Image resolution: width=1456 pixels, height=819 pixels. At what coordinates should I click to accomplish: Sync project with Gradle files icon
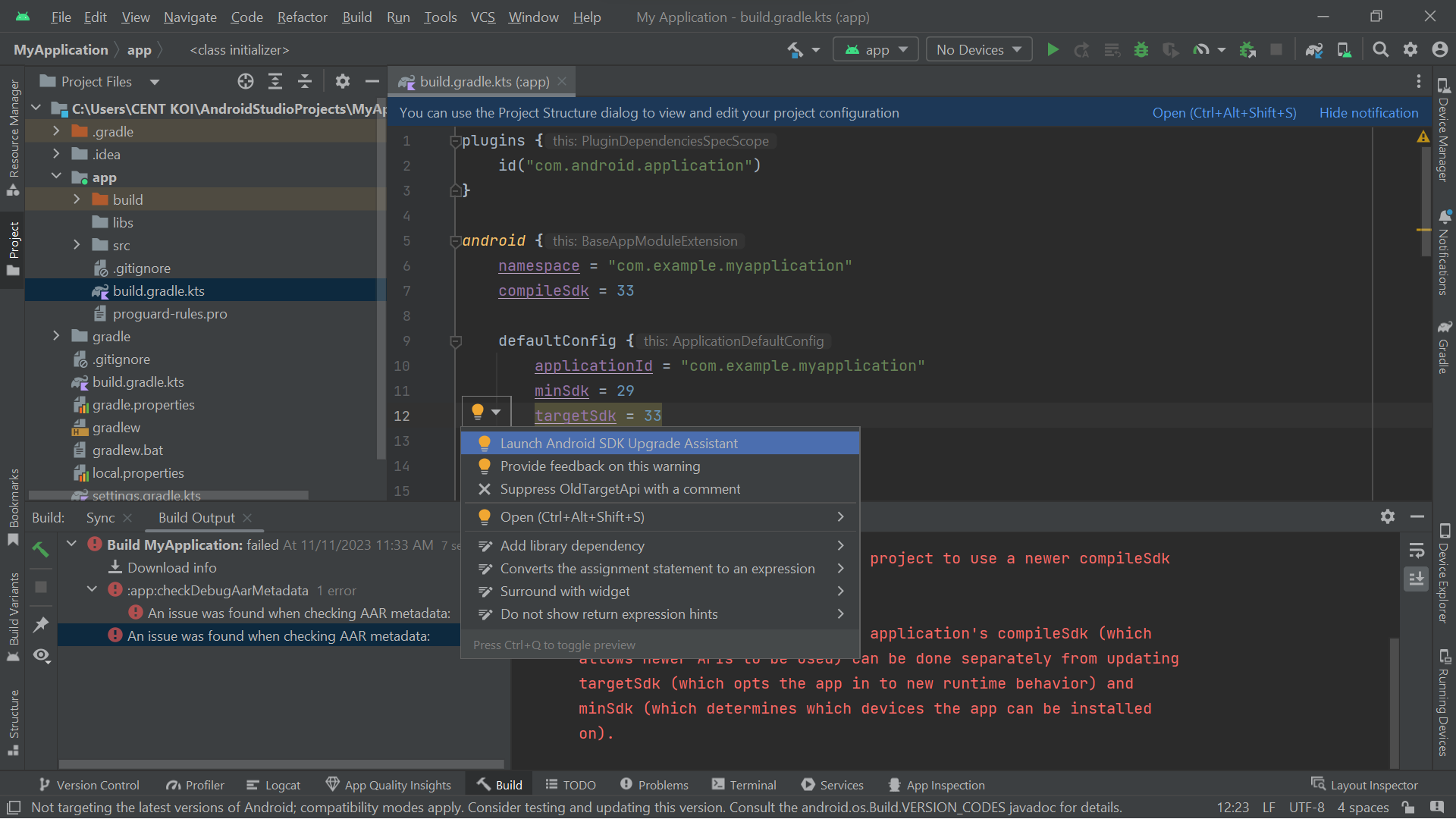[x=1313, y=50]
